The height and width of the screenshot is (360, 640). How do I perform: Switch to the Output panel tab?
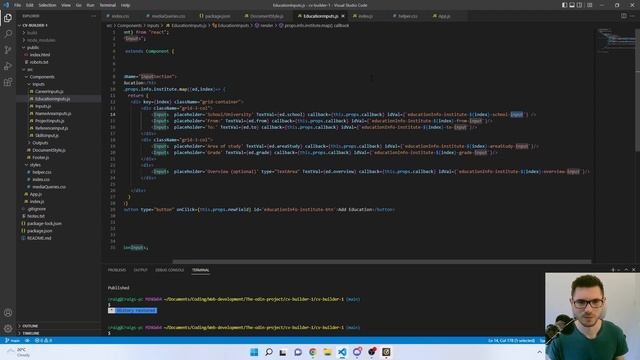(x=140, y=270)
